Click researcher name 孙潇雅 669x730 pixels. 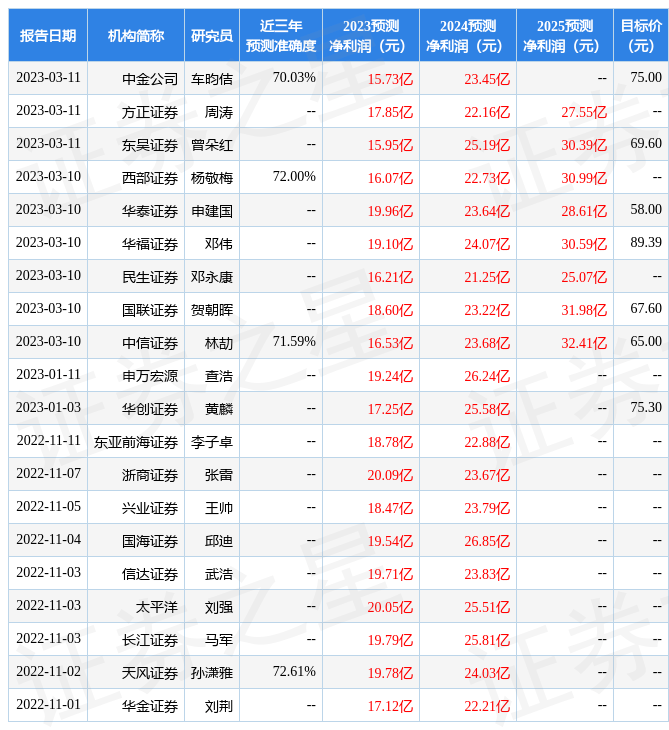[x=212, y=673]
